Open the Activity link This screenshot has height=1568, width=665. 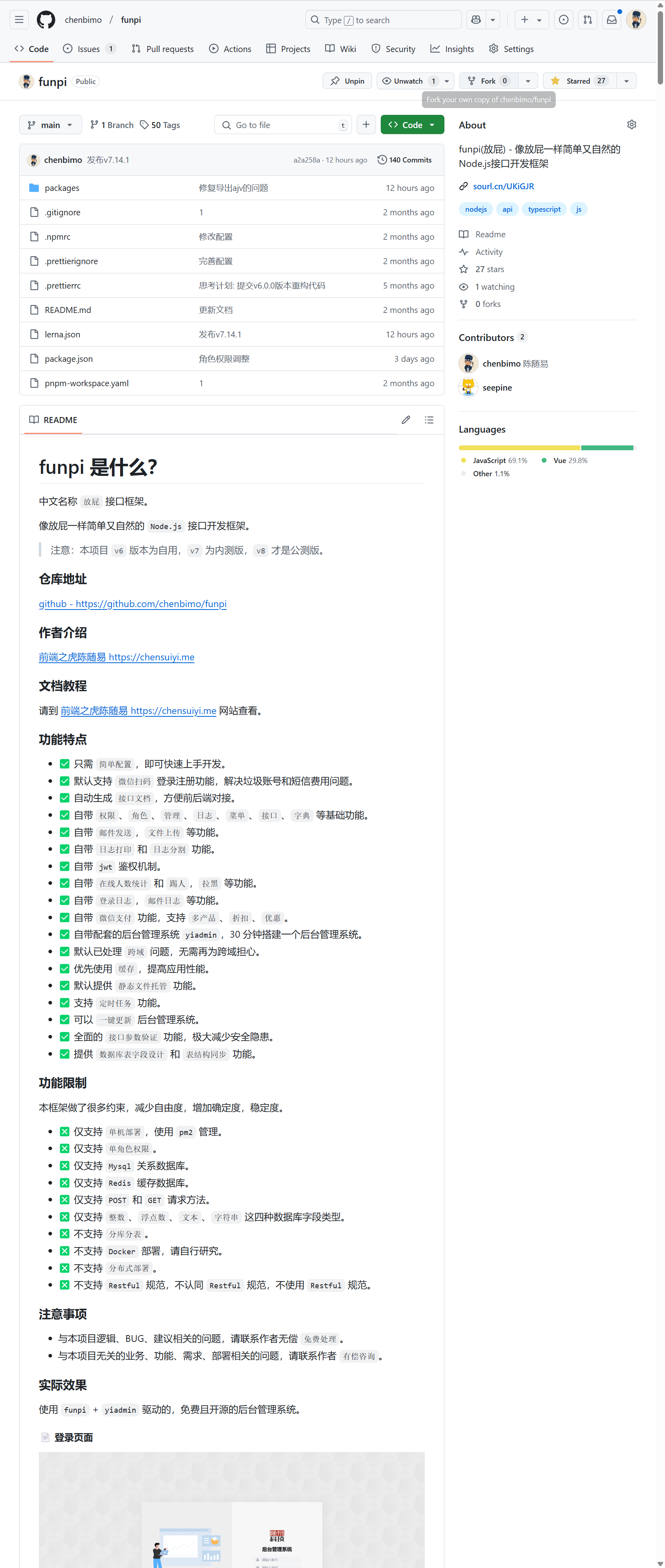488,252
